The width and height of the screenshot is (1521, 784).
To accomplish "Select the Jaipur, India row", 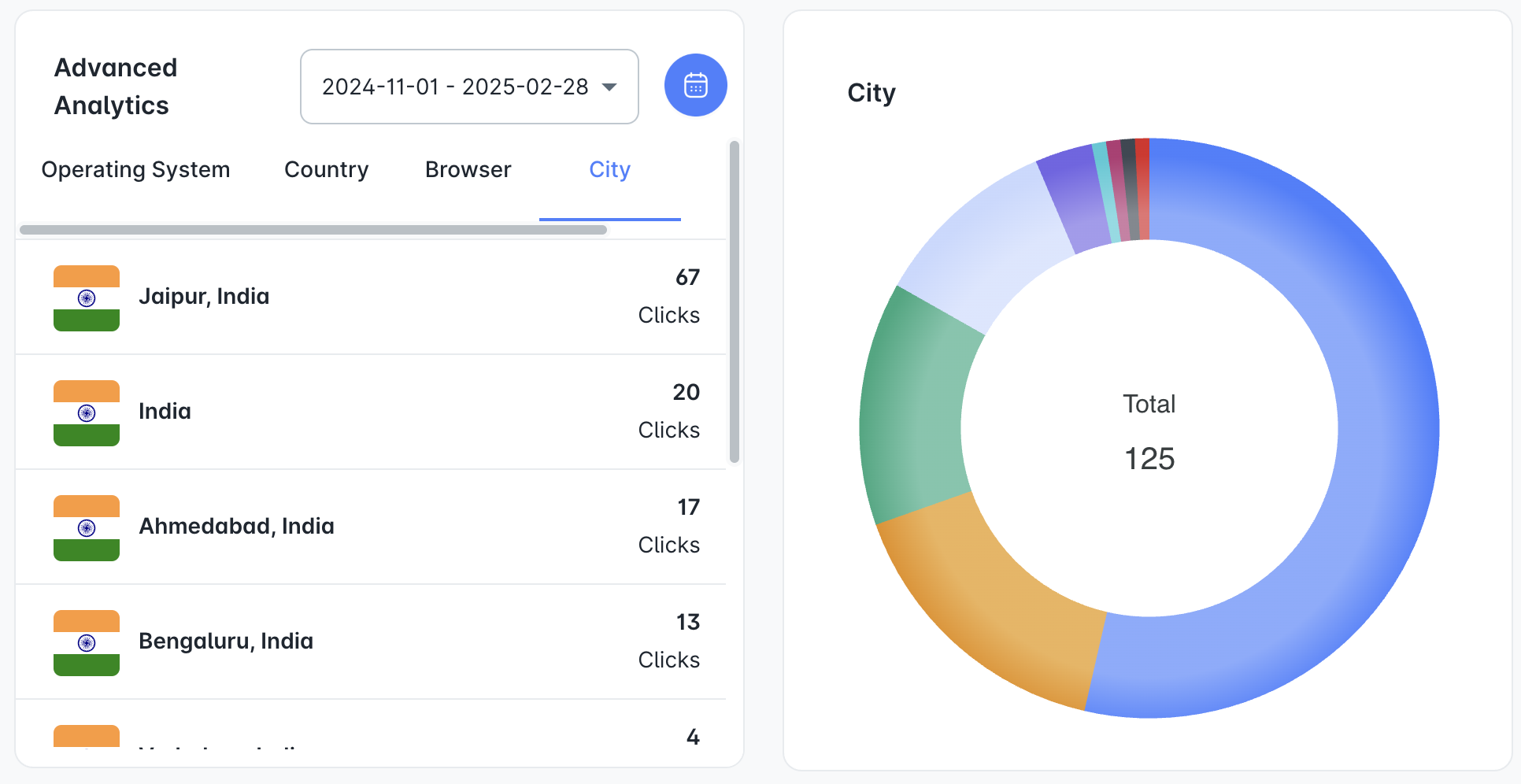I will [370, 297].
